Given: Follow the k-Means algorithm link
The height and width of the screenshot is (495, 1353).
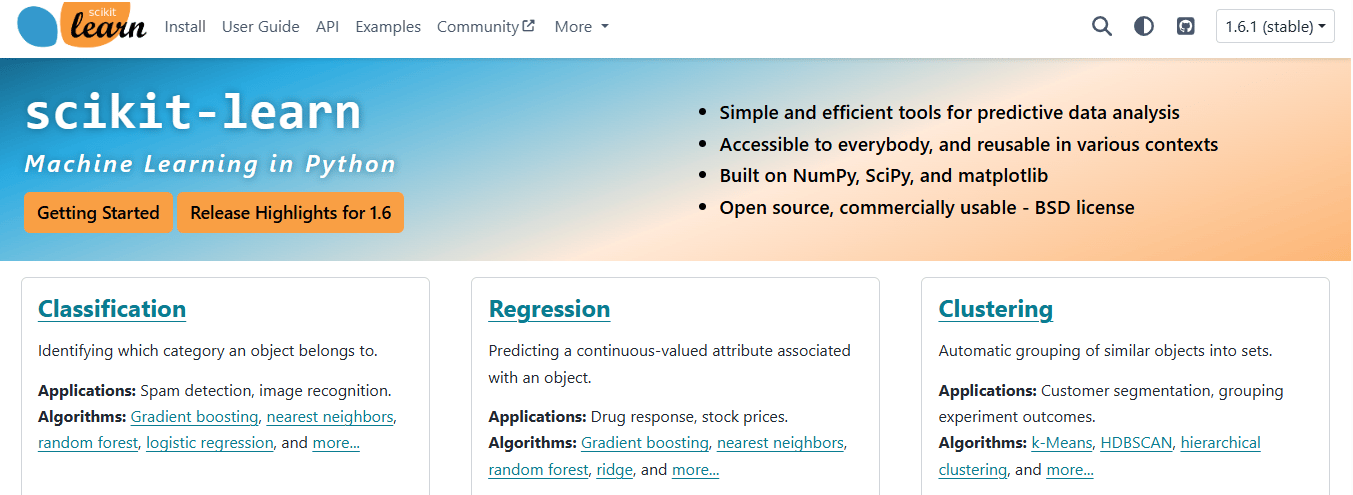Looking at the screenshot, I should pyautogui.click(x=1062, y=443).
